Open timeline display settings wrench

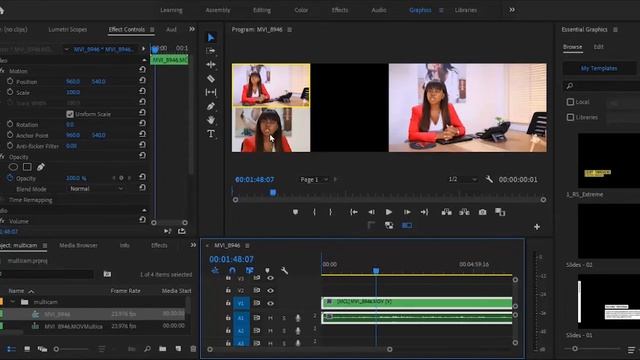[284, 270]
